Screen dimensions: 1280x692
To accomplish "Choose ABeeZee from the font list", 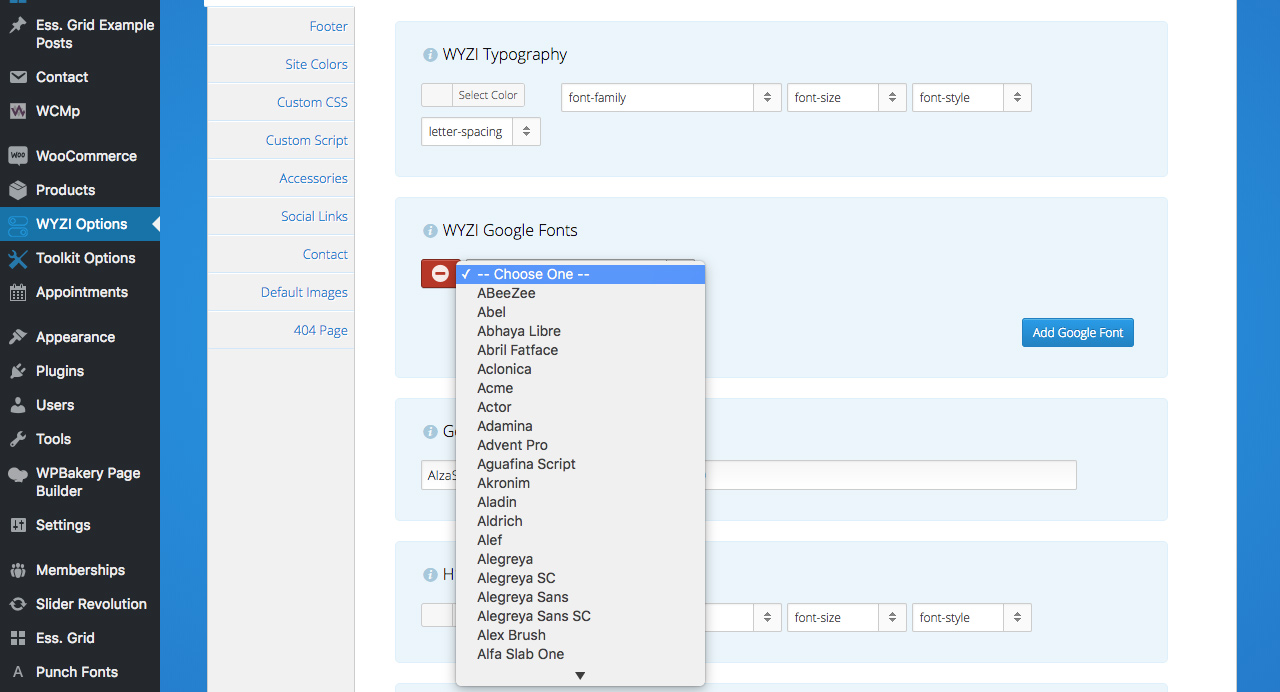I will coord(581,293).
